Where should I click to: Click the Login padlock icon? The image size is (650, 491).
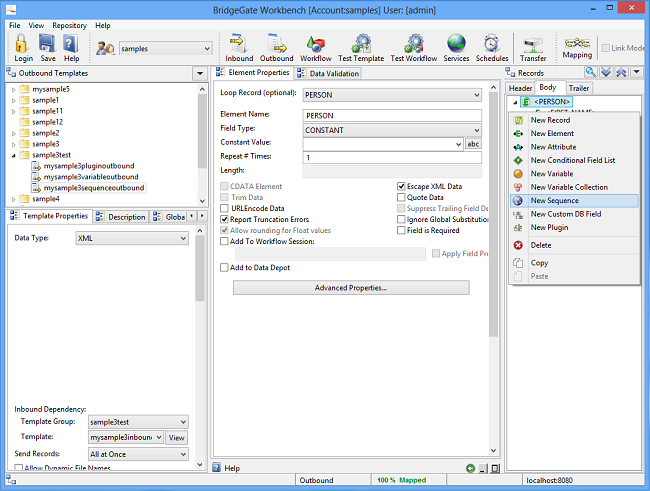(21, 44)
